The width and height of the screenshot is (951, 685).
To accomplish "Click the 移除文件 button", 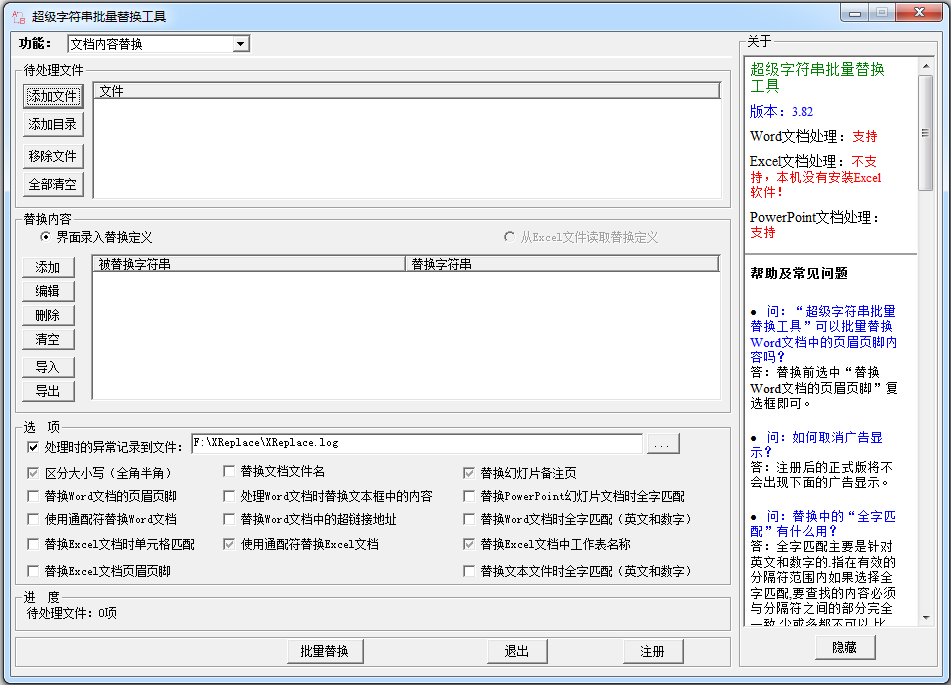I will click(x=53, y=156).
